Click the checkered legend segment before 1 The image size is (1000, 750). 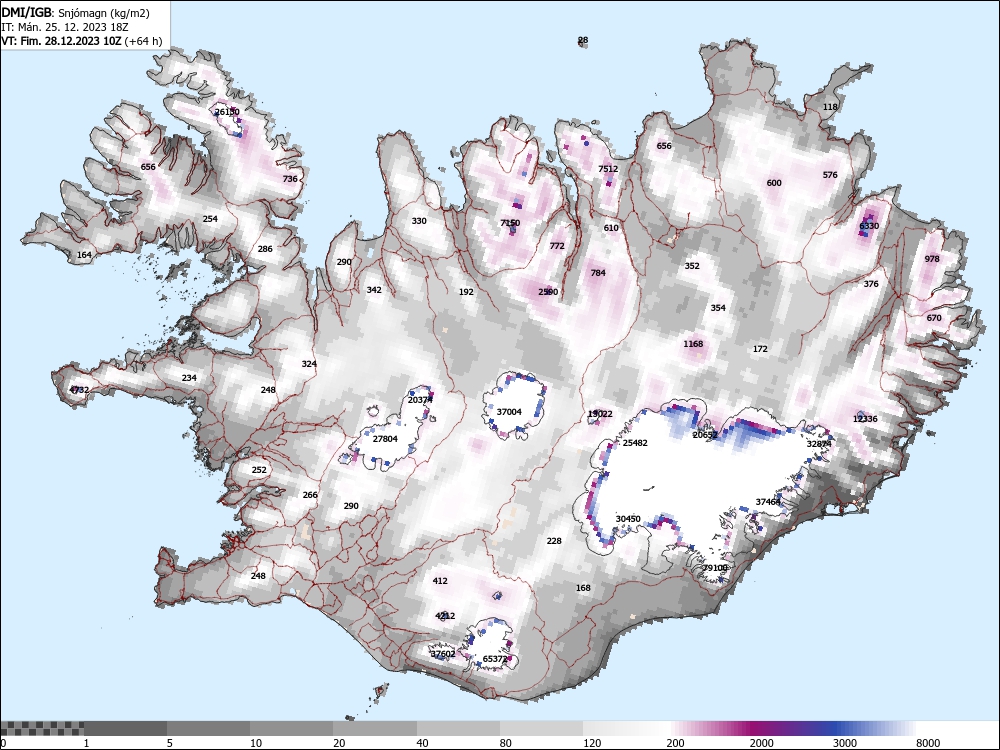pos(42,728)
